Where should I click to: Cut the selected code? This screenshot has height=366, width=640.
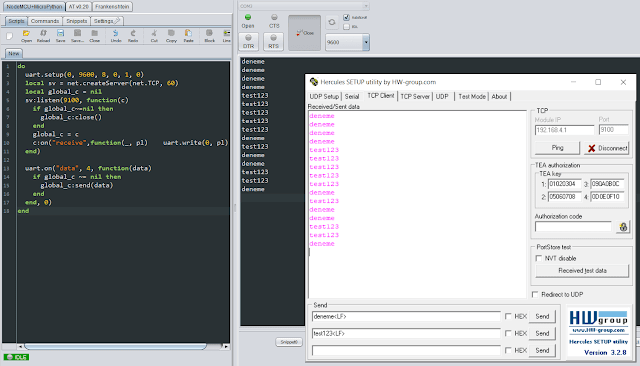click(x=154, y=36)
